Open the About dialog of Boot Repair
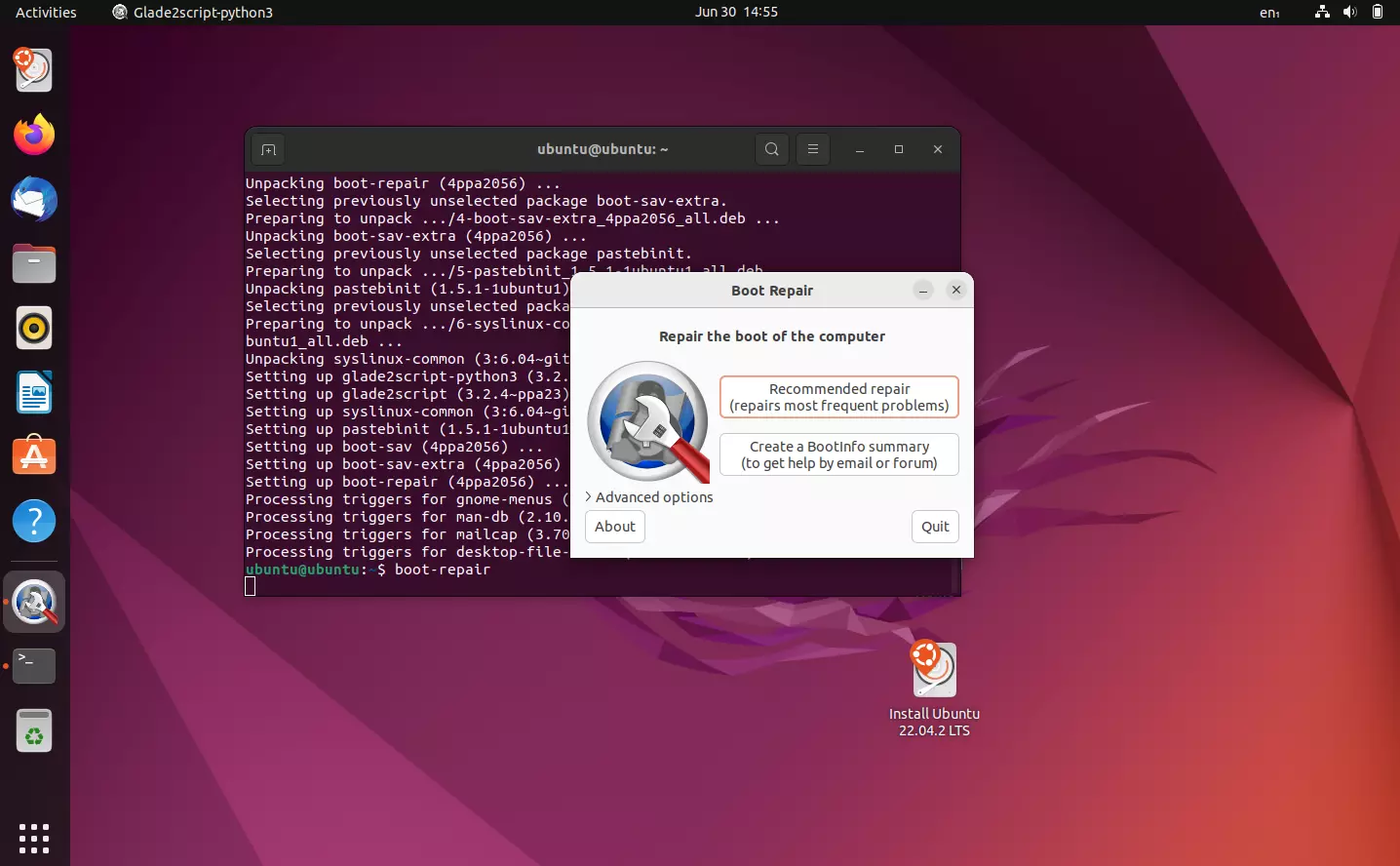This screenshot has width=1400, height=866. pos(614,527)
